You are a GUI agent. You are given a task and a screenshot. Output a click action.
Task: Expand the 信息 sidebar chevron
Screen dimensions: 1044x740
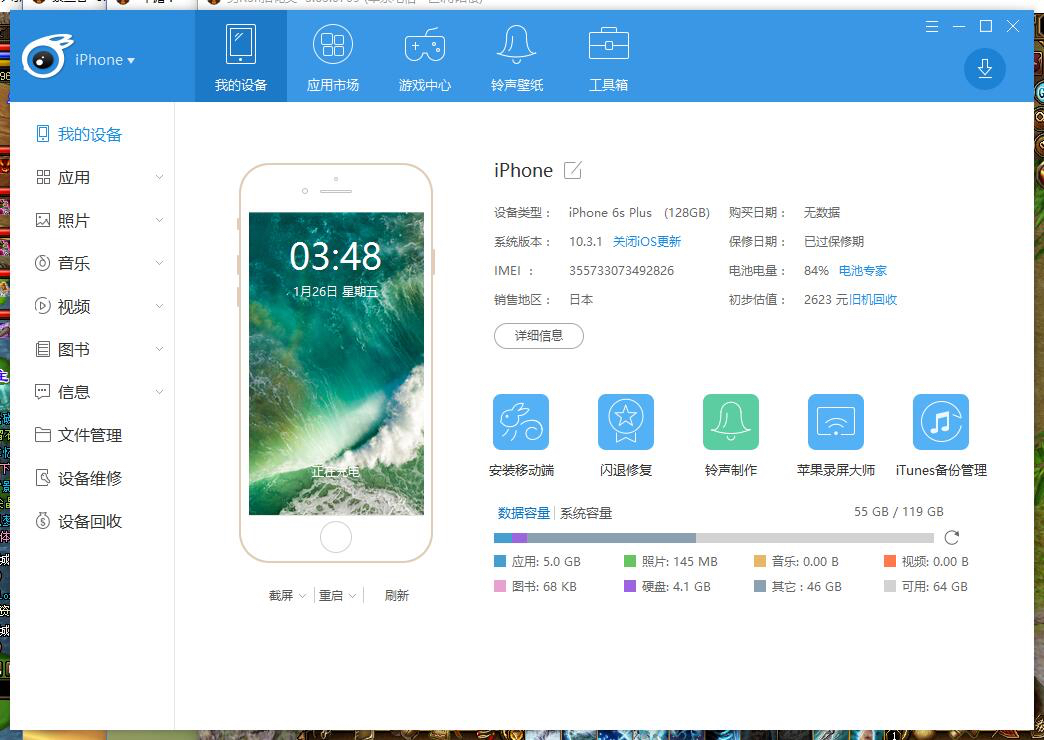coord(159,392)
